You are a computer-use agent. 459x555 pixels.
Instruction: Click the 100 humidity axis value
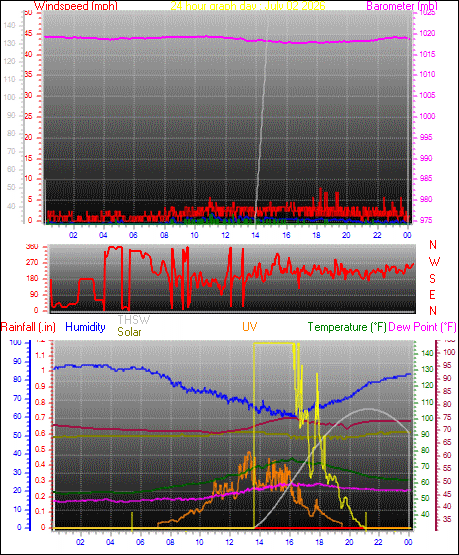click(16, 343)
